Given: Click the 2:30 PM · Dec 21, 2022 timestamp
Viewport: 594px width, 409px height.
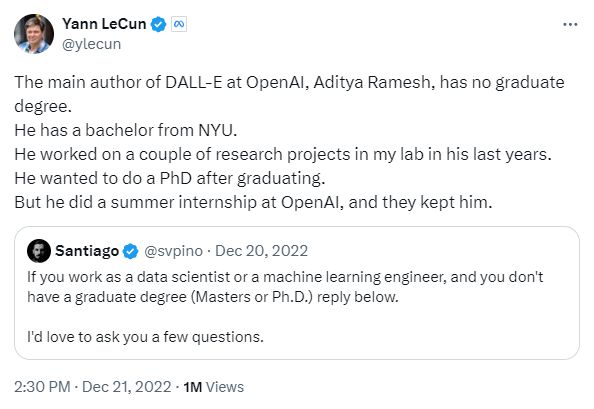Looking at the screenshot, I should point(93,387).
